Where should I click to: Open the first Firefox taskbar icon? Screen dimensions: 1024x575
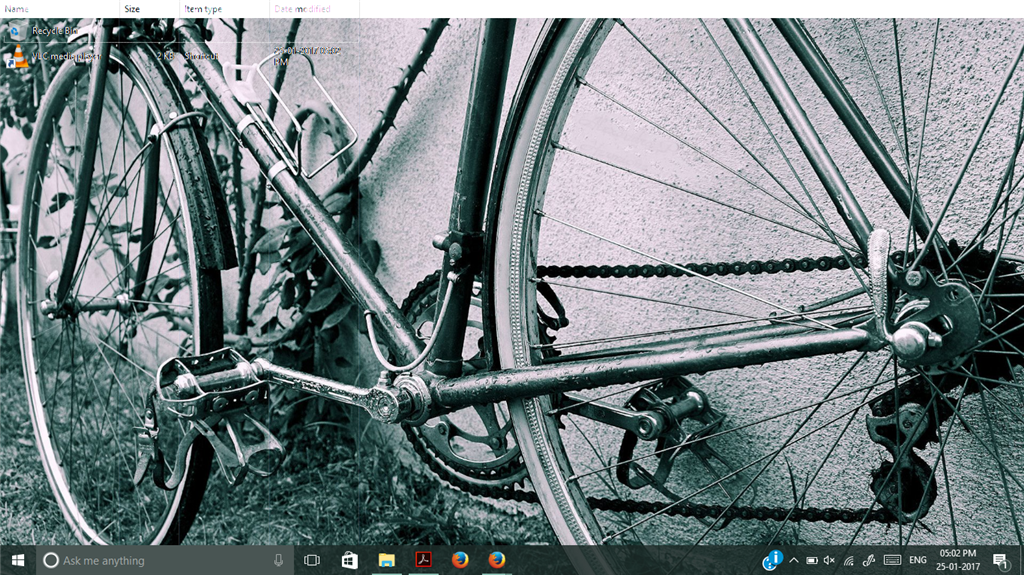point(460,560)
